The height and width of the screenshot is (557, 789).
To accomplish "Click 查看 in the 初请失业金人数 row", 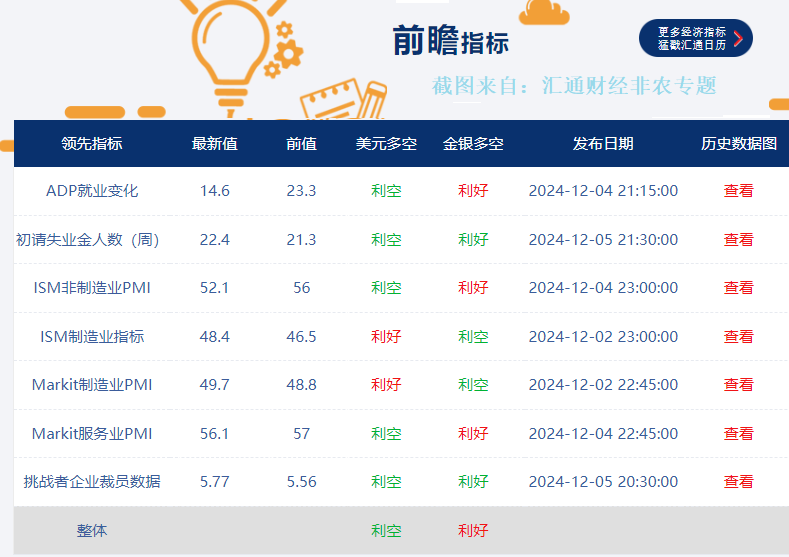I will coord(738,240).
